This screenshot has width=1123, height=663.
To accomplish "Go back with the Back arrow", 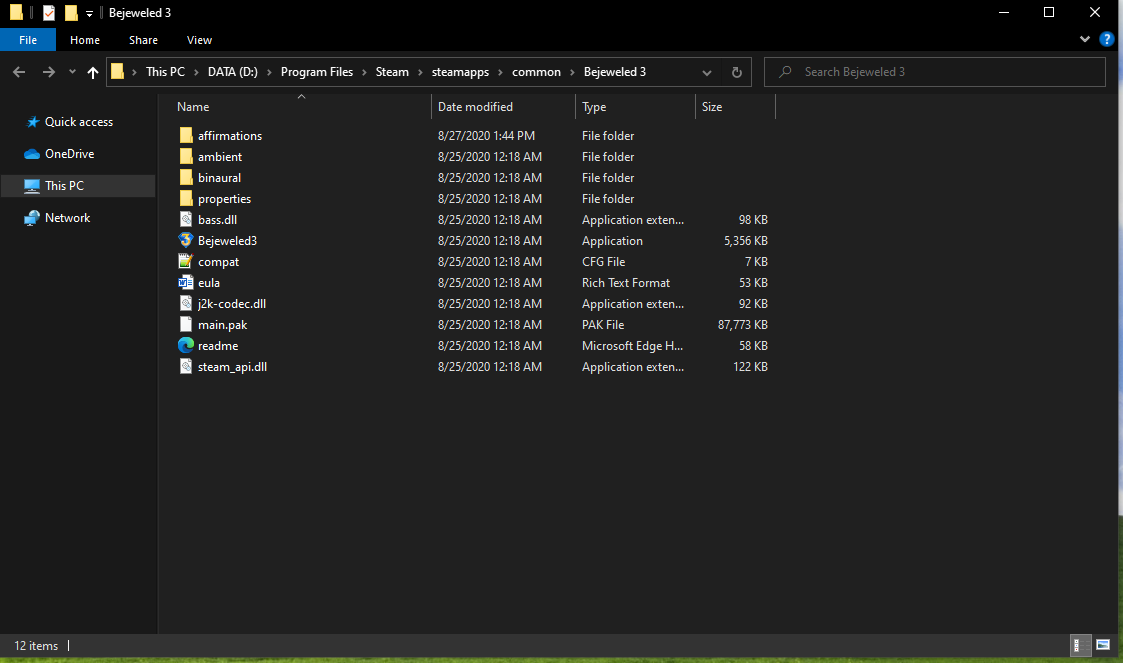I will [19, 72].
